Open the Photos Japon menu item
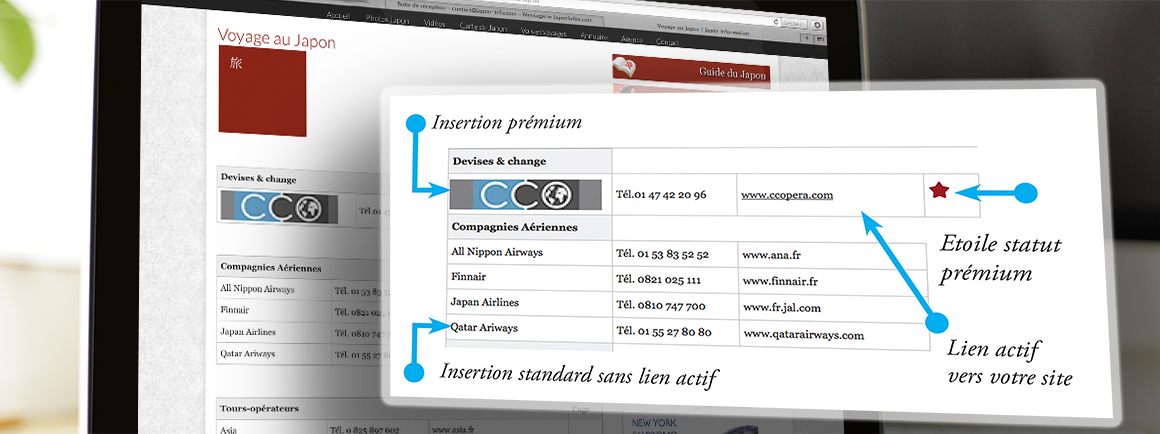1160x434 pixels. (x=386, y=19)
